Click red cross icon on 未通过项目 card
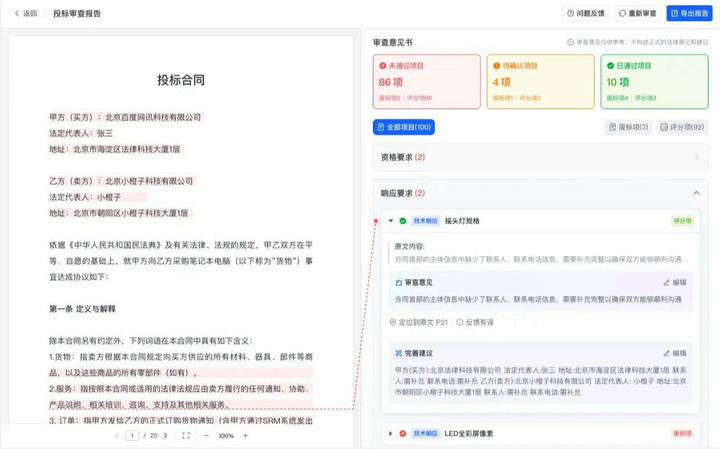Screen dimensions: 720x449 coord(382,66)
